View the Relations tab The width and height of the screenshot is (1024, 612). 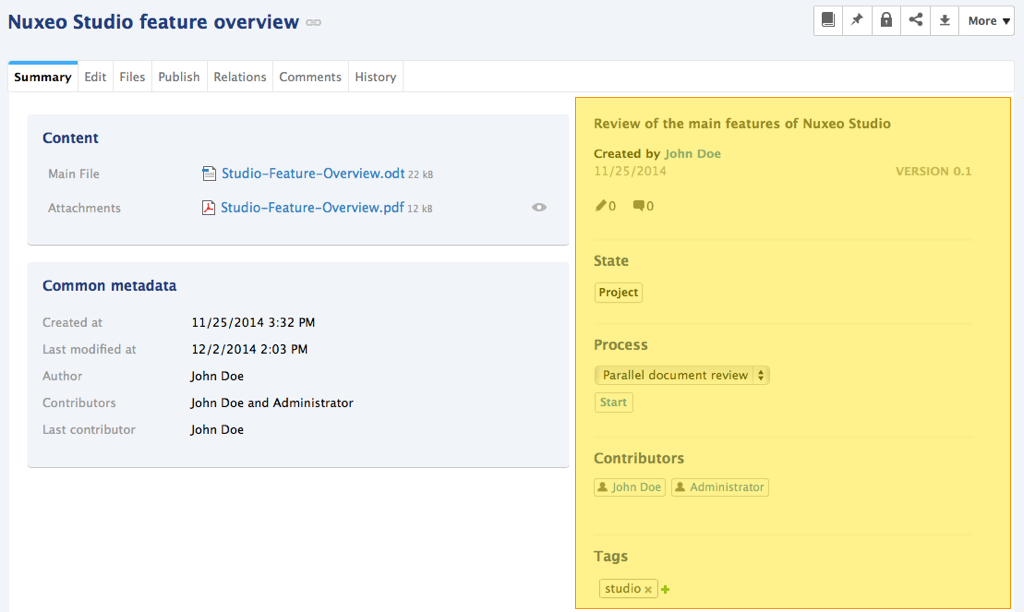coord(240,76)
